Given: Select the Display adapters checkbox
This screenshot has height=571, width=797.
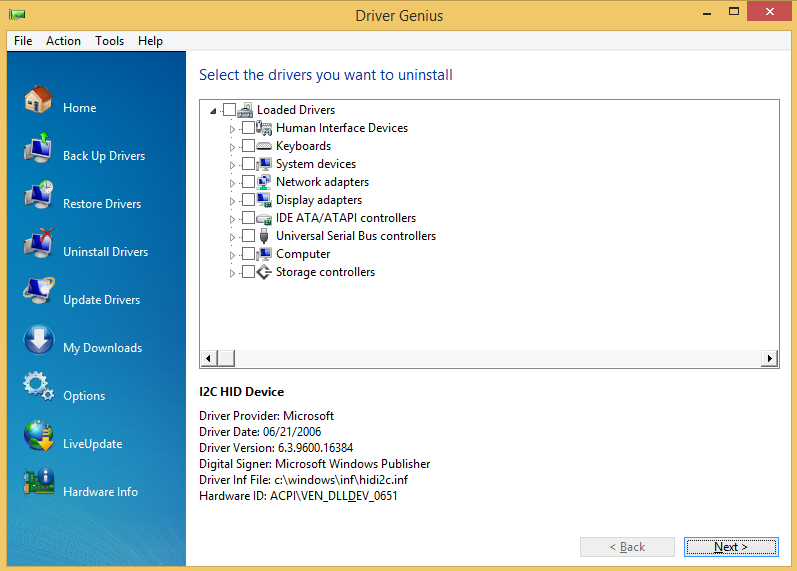Looking at the screenshot, I should tap(248, 200).
